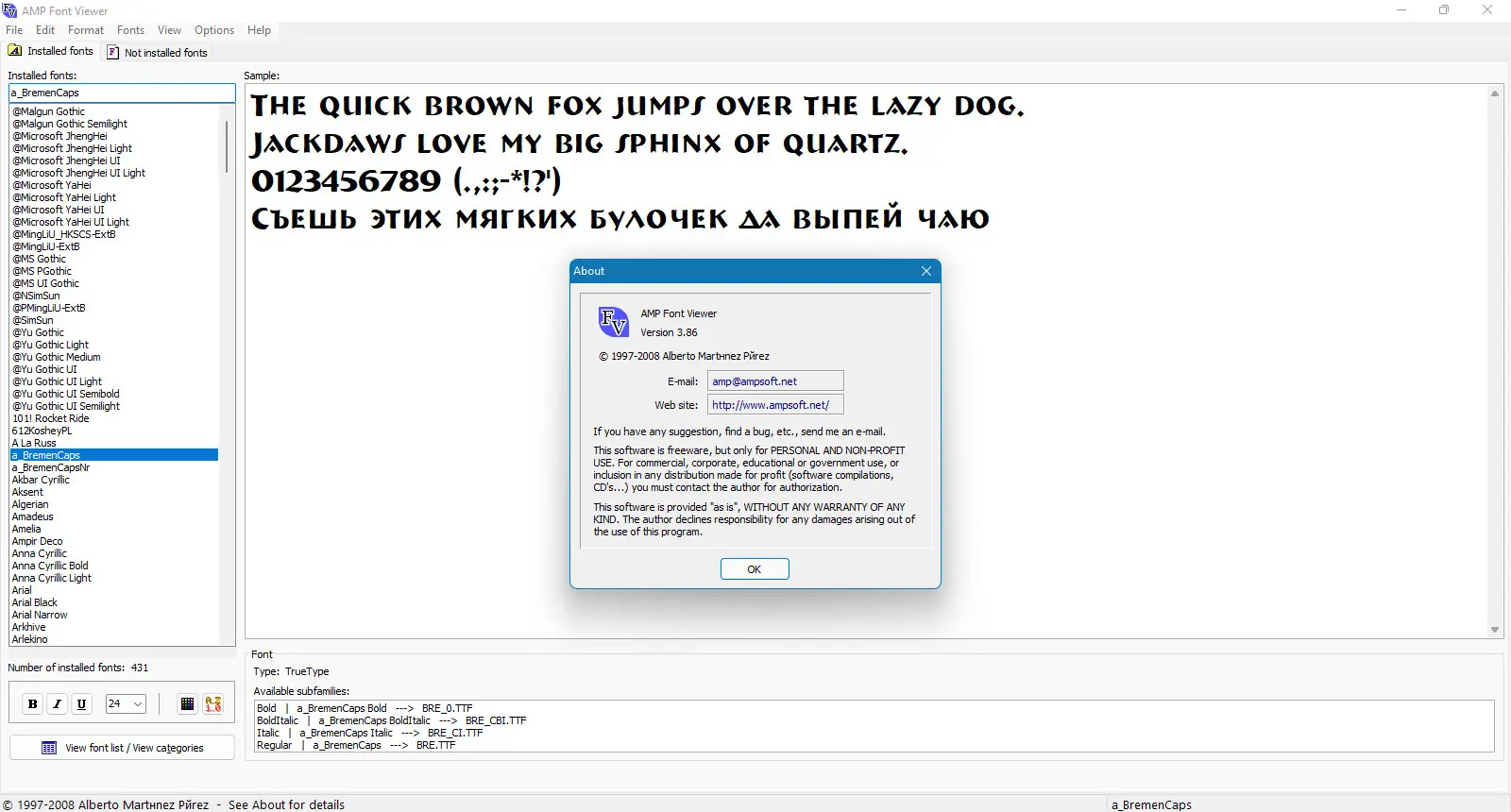Open the Help menu

pyautogui.click(x=259, y=30)
